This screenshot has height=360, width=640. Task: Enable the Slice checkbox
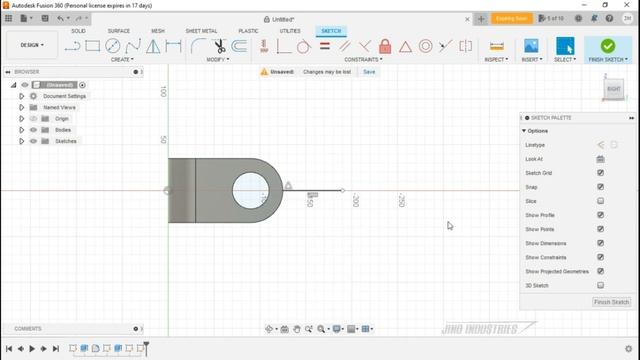[600, 201]
